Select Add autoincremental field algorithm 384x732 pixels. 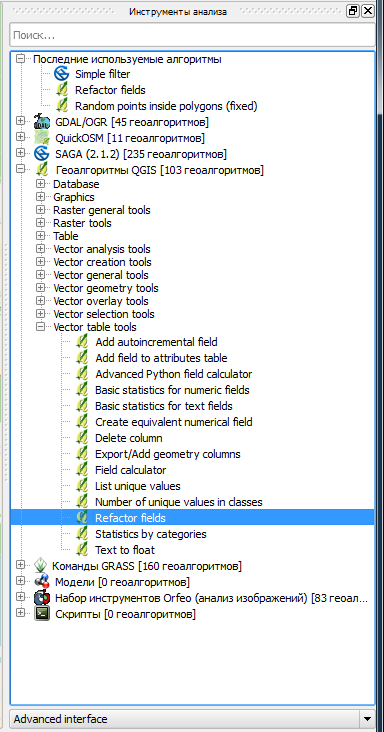tap(156, 342)
